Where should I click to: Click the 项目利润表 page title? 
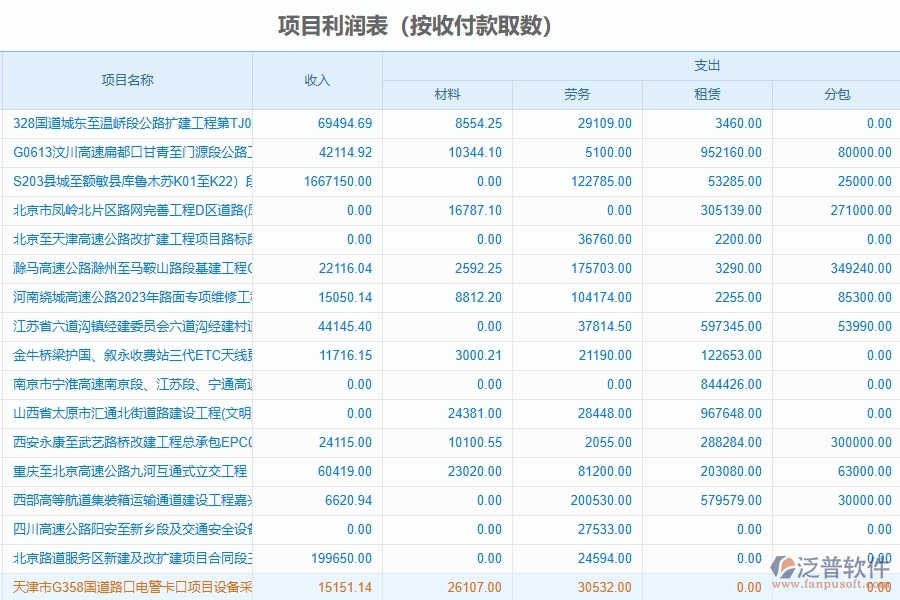coord(449,25)
